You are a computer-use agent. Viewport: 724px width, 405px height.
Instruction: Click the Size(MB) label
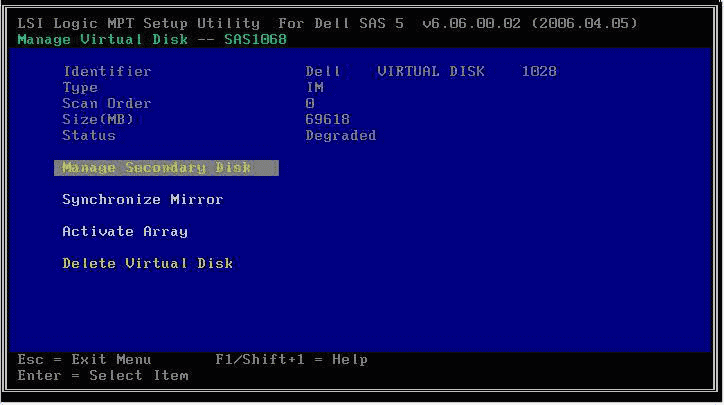click(98, 120)
